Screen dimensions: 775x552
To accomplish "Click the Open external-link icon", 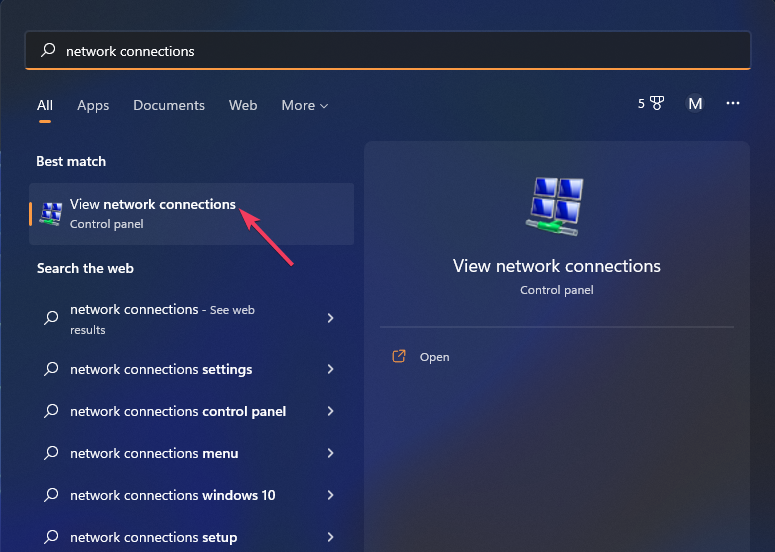I will pos(399,356).
